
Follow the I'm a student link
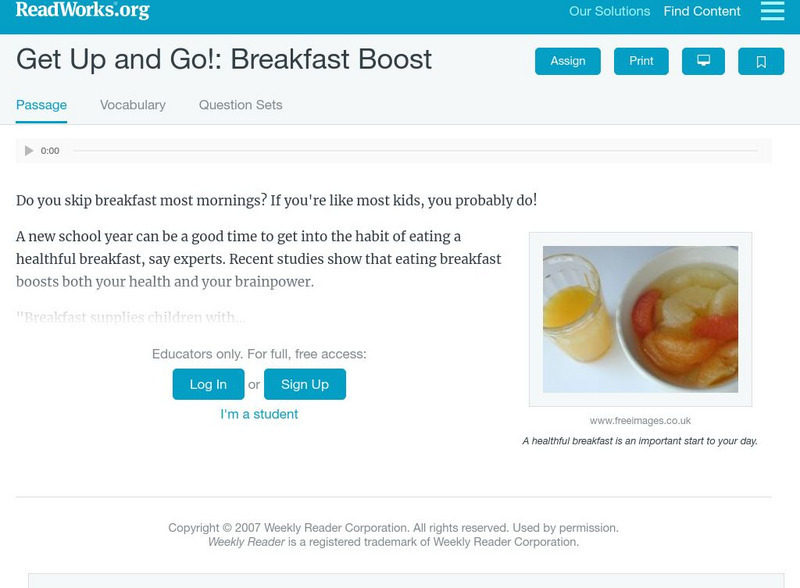click(259, 414)
